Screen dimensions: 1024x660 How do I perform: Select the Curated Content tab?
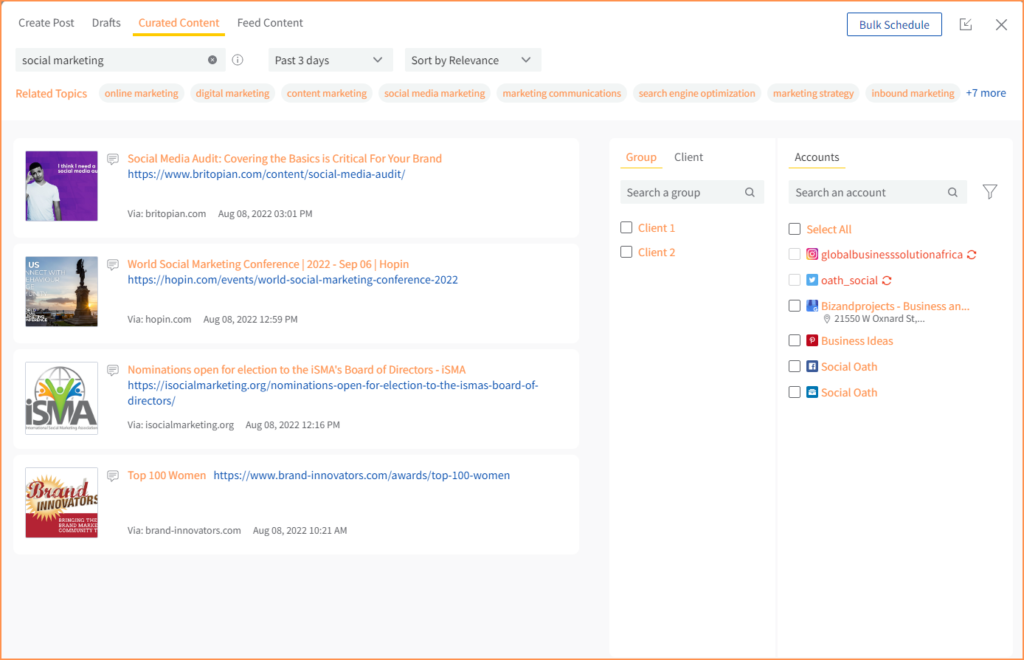point(179,23)
